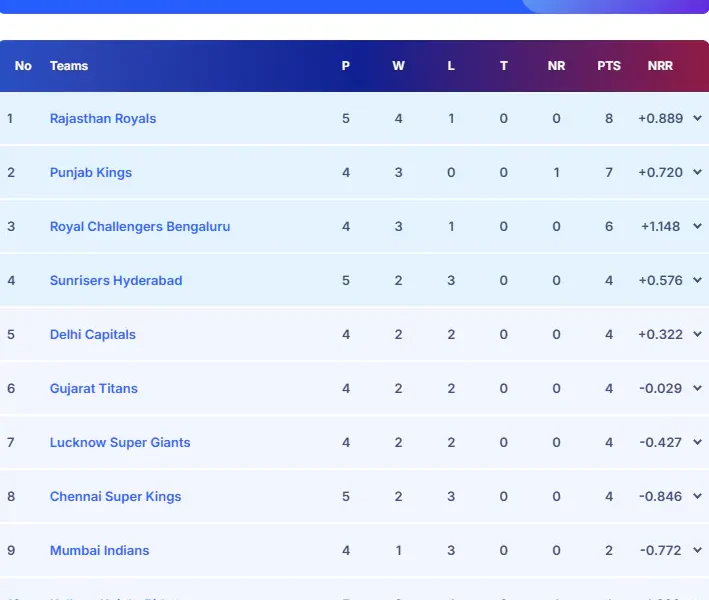Expand the Chennai Super Kings chevron

(x=697, y=496)
